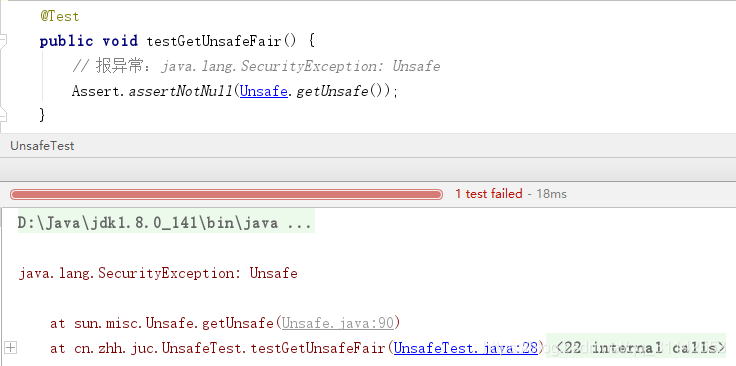
Task: Click the comment line about SecurityException
Action: [x=256, y=66]
